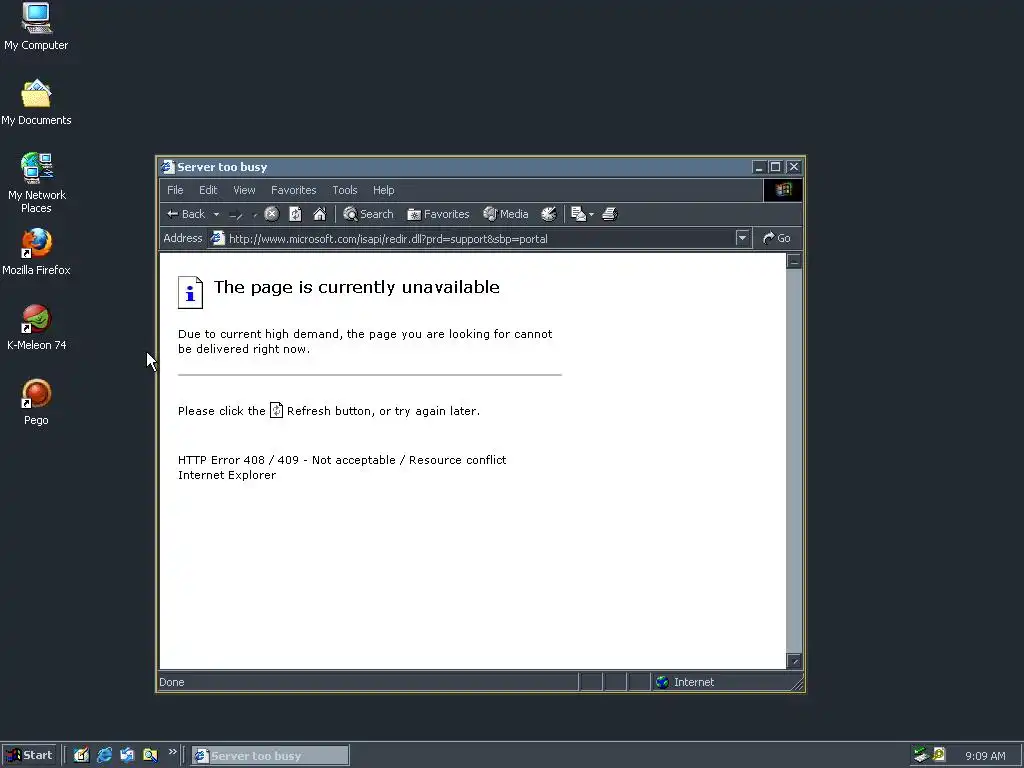Click the yellow system tray icon
Image resolution: width=1024 pixels, height=768 pixels.
pyautogui.click(x=939, y=755)
